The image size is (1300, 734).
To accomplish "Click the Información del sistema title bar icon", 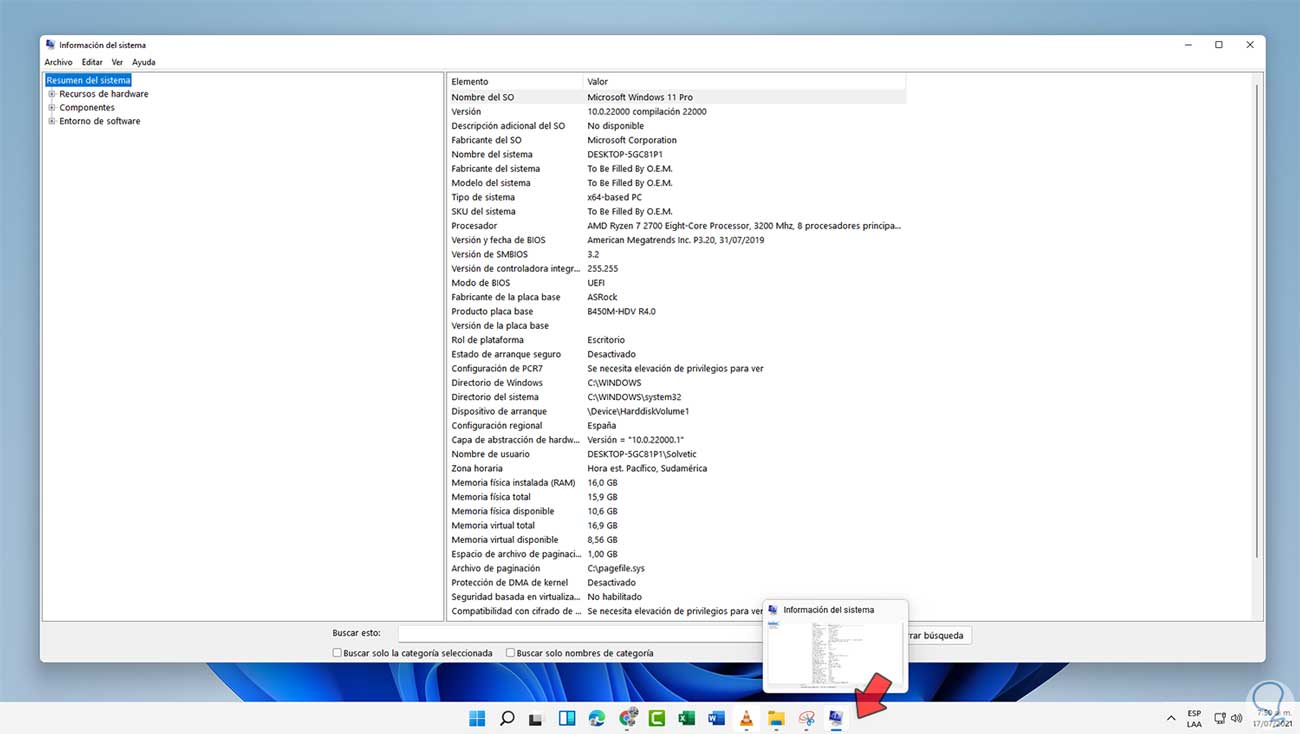I will click(x=50, y=45).
